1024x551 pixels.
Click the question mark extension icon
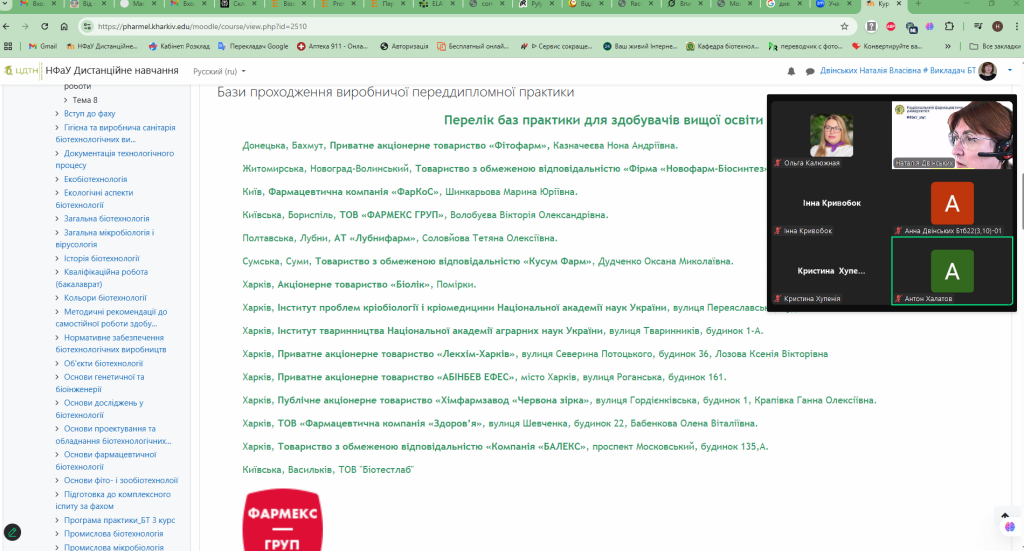pyautogui.click(x=871, y=27)
